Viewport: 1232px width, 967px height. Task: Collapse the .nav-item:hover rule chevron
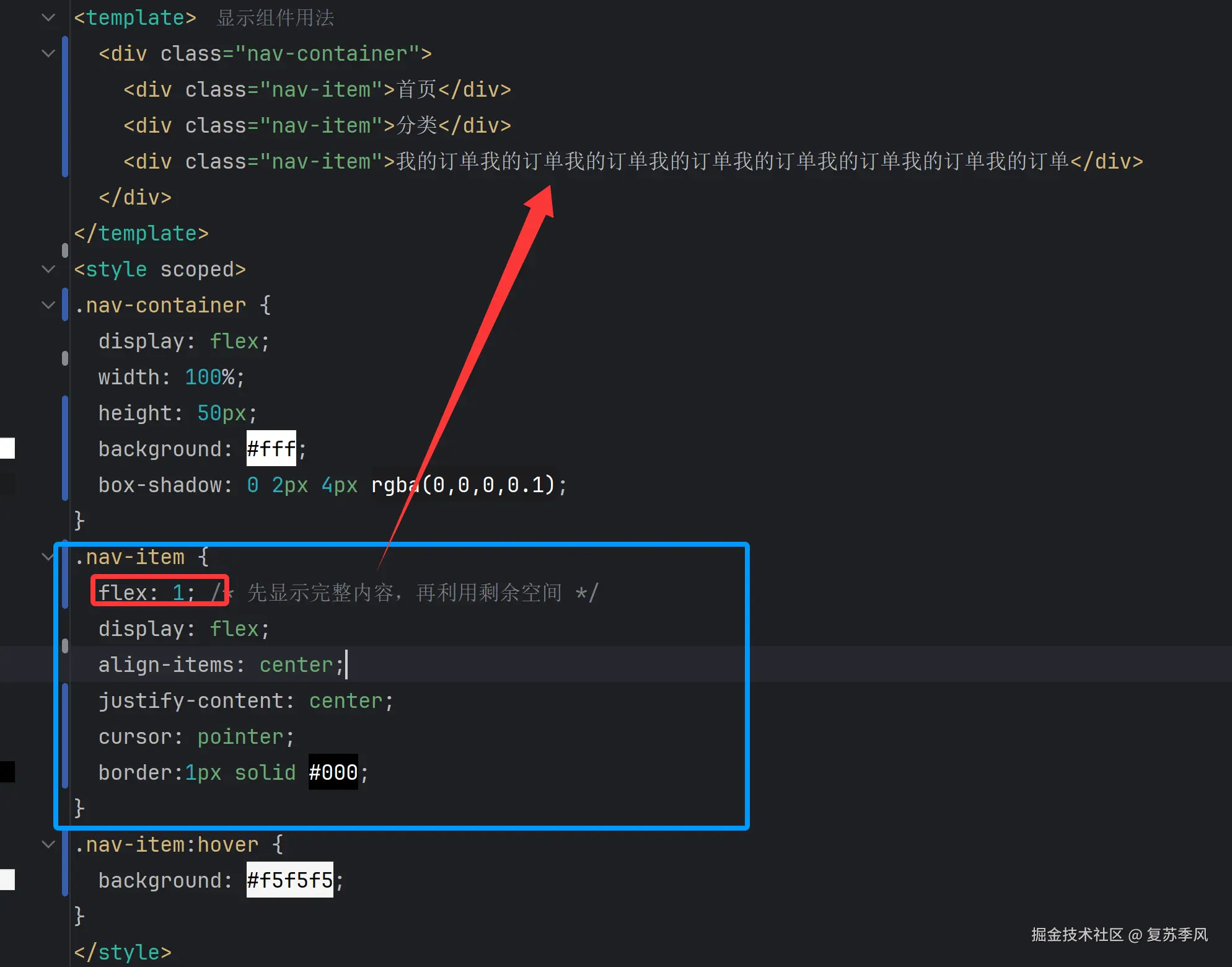point(48,844)
